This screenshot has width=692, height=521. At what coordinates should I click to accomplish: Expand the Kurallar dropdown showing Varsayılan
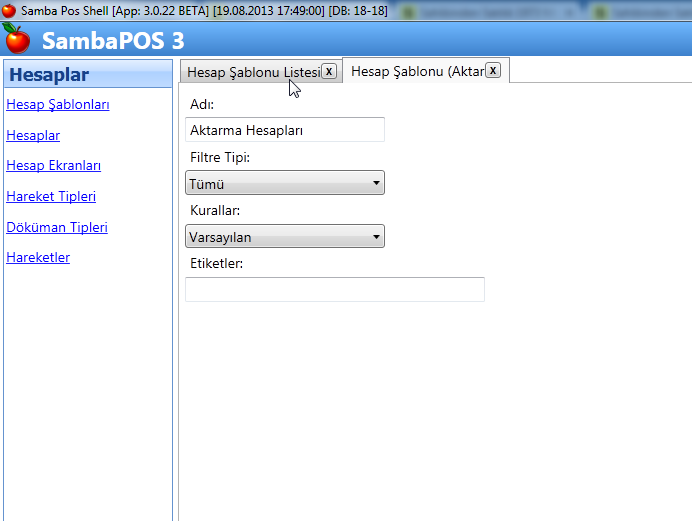pos(285,236)
